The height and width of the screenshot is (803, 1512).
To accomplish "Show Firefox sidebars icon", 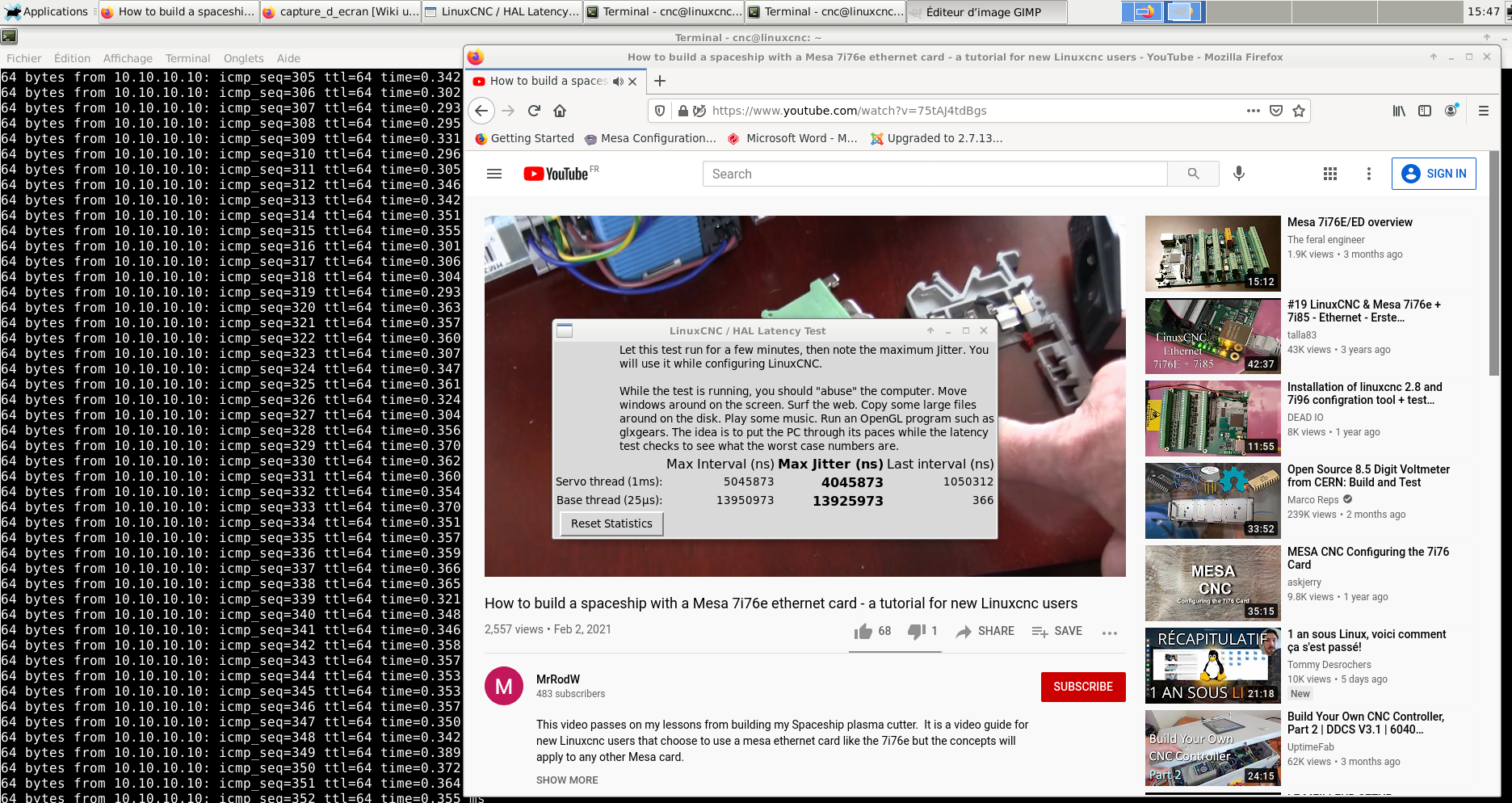I will click(x=1425, y=111).
